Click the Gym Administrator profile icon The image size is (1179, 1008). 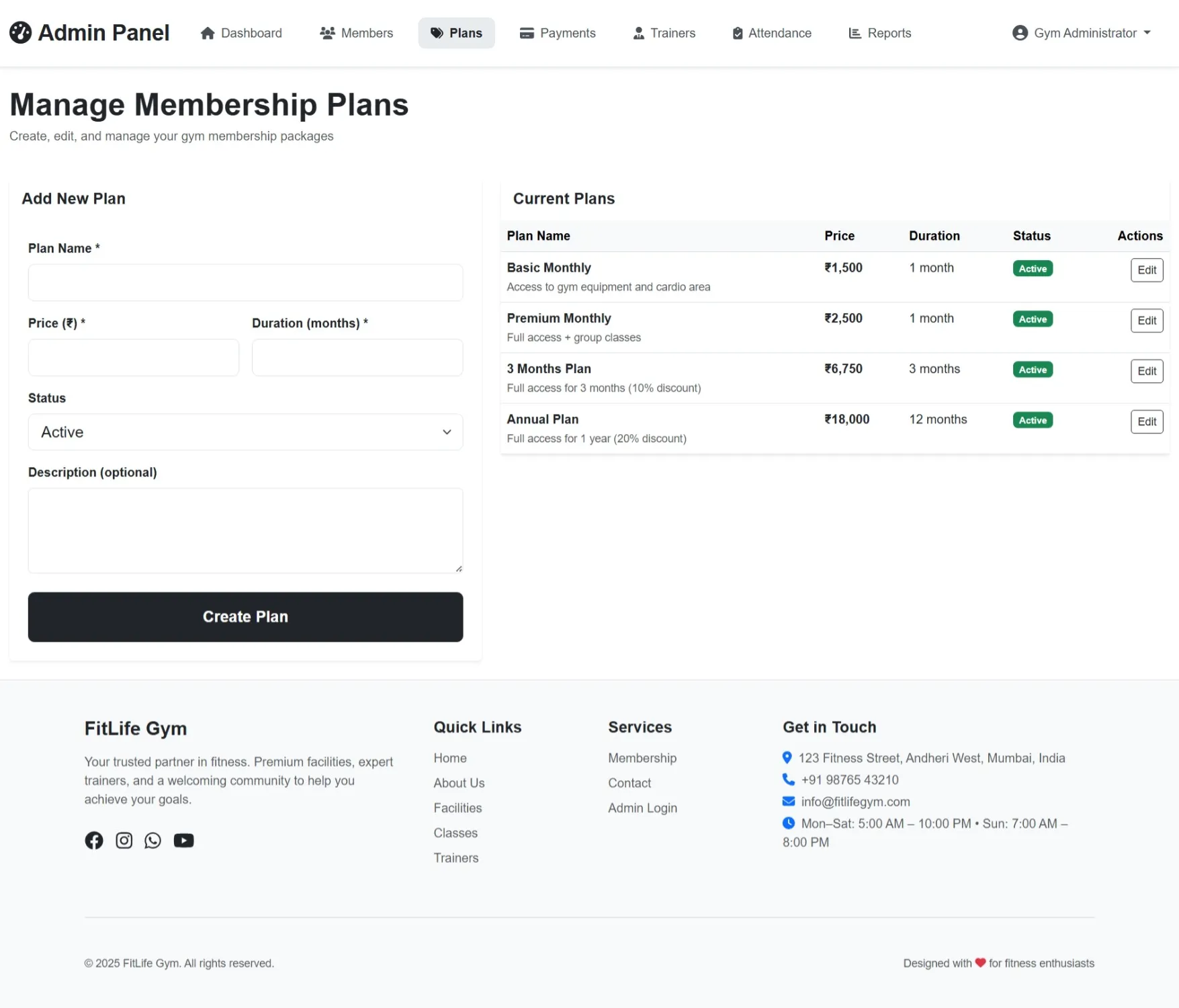(1019, 32)
